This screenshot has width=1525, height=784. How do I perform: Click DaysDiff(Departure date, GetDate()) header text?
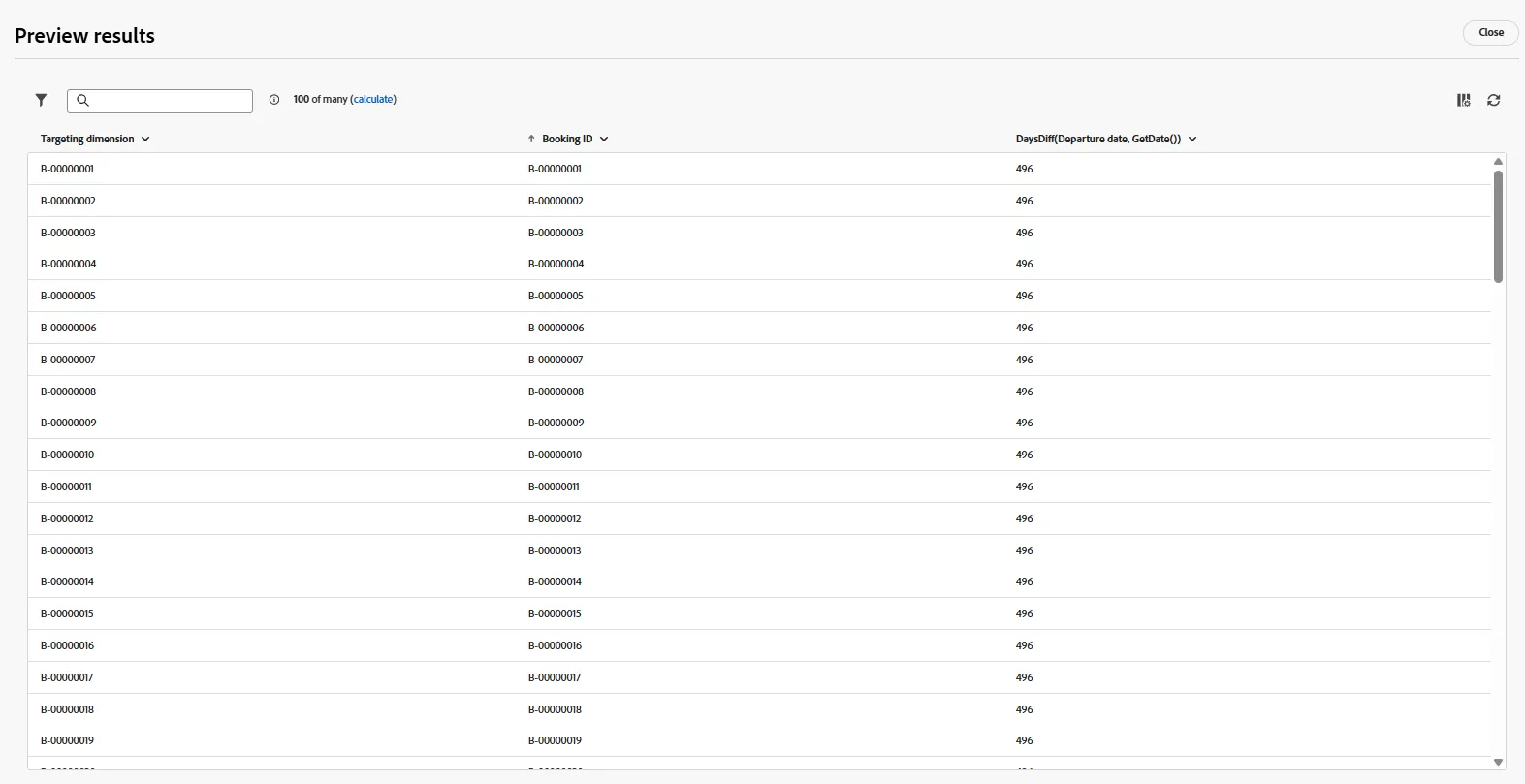click(x=1098, y=140)
